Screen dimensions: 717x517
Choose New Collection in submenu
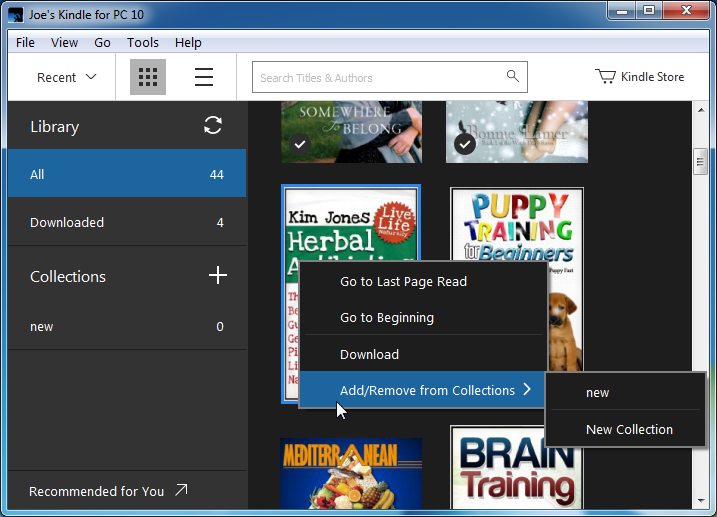pyautogui.click(x=626, y=429)
